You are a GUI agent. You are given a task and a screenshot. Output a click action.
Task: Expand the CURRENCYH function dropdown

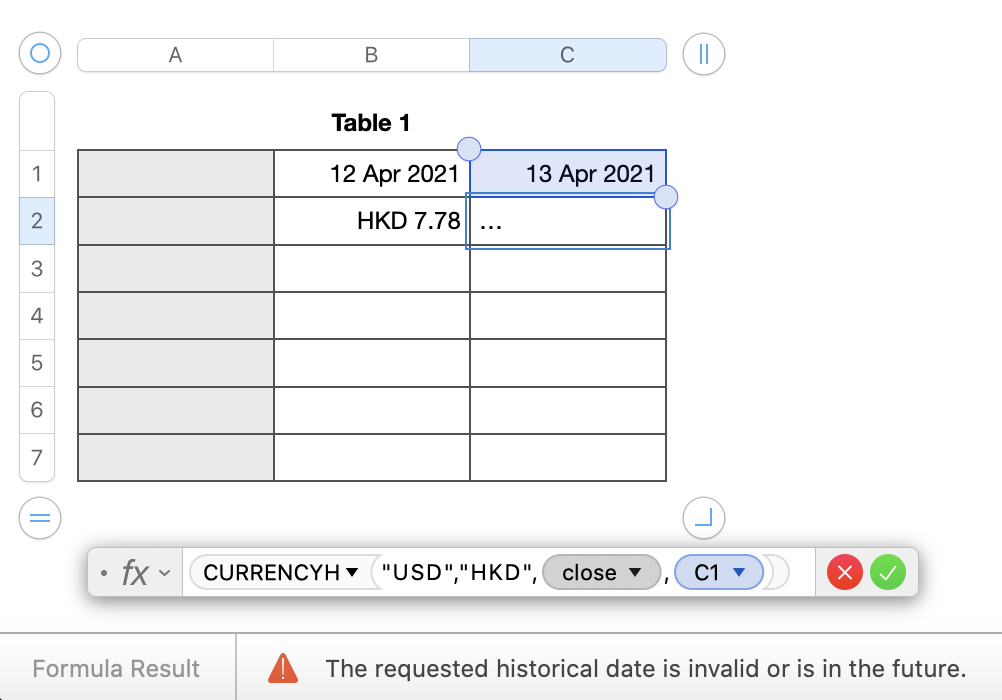coord(351,573)
